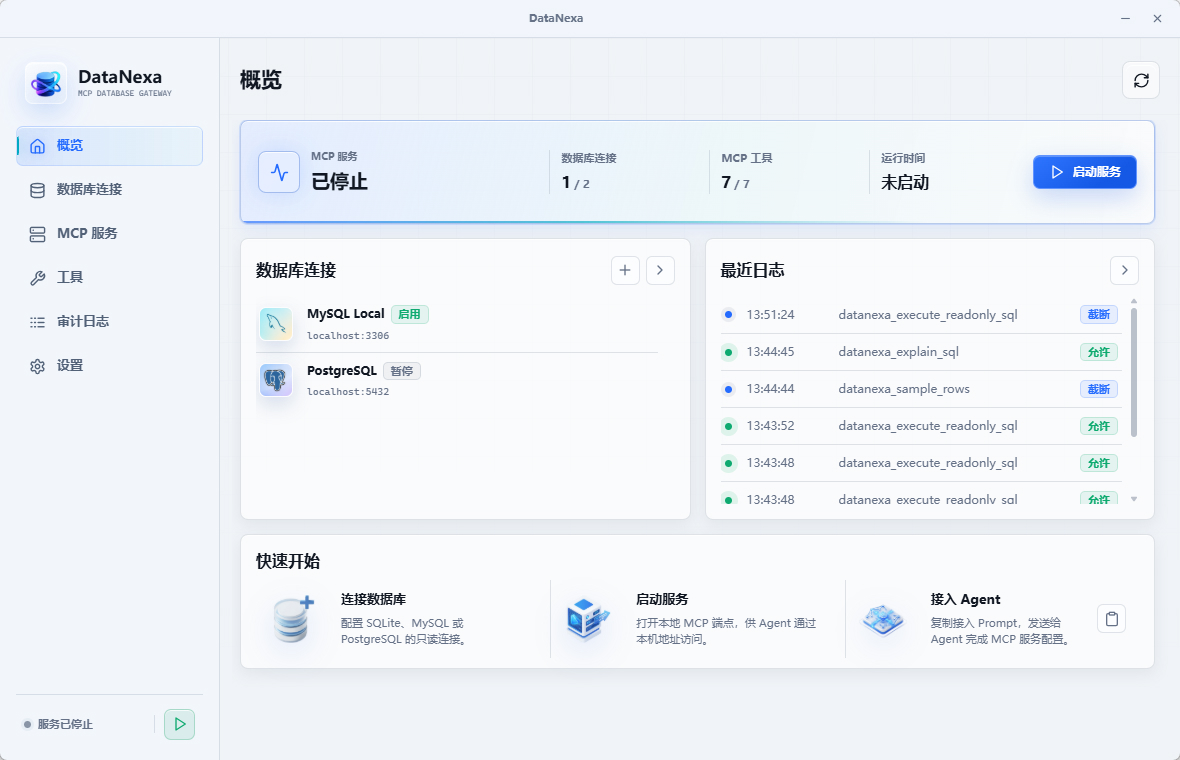The image size is (1180, 760).
Task: Click the 暂停 badge on PostgreSQL
Action: [x=402, y=371]
